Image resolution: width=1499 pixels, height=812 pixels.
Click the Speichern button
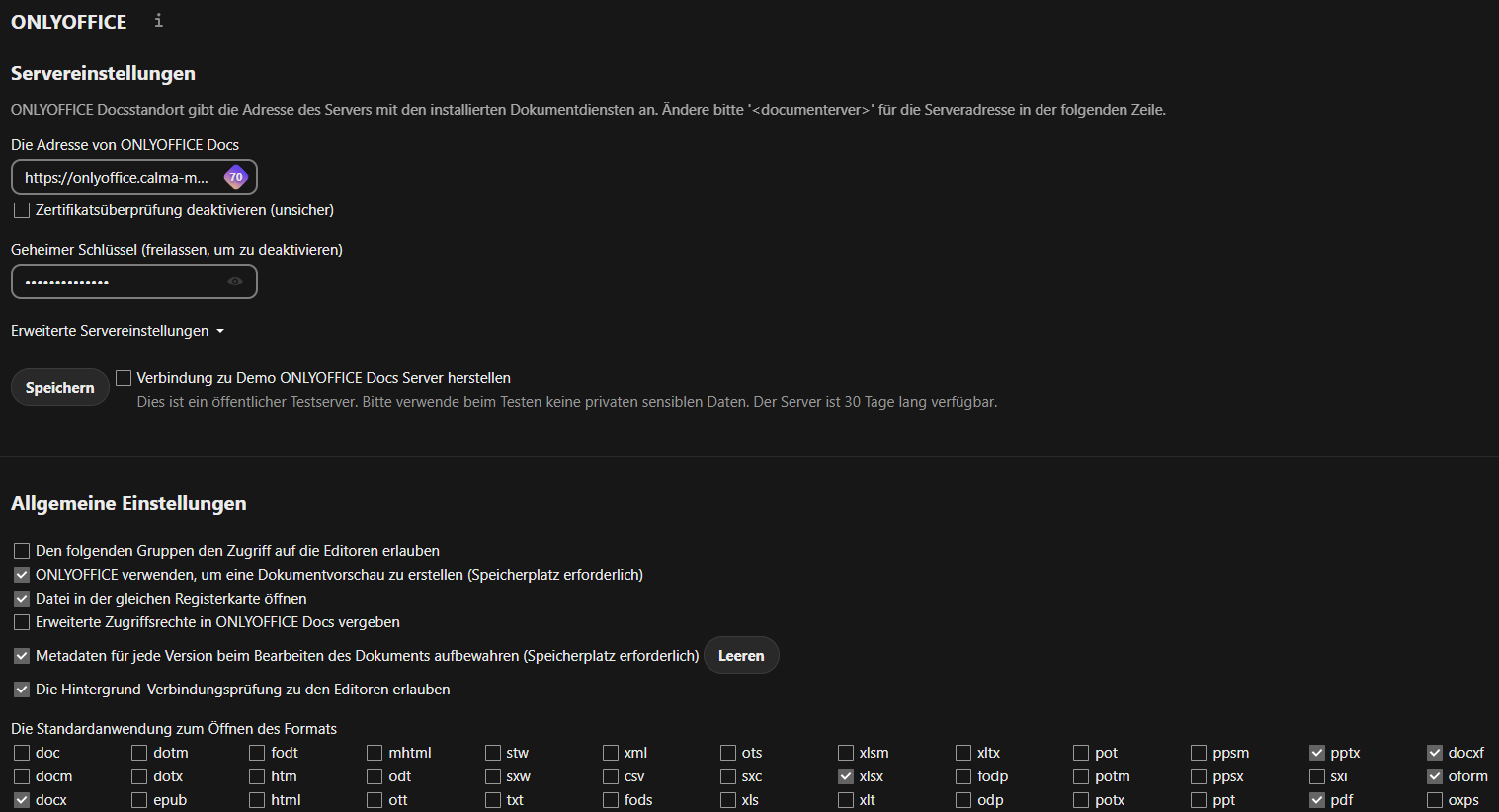tap(60, 388)
